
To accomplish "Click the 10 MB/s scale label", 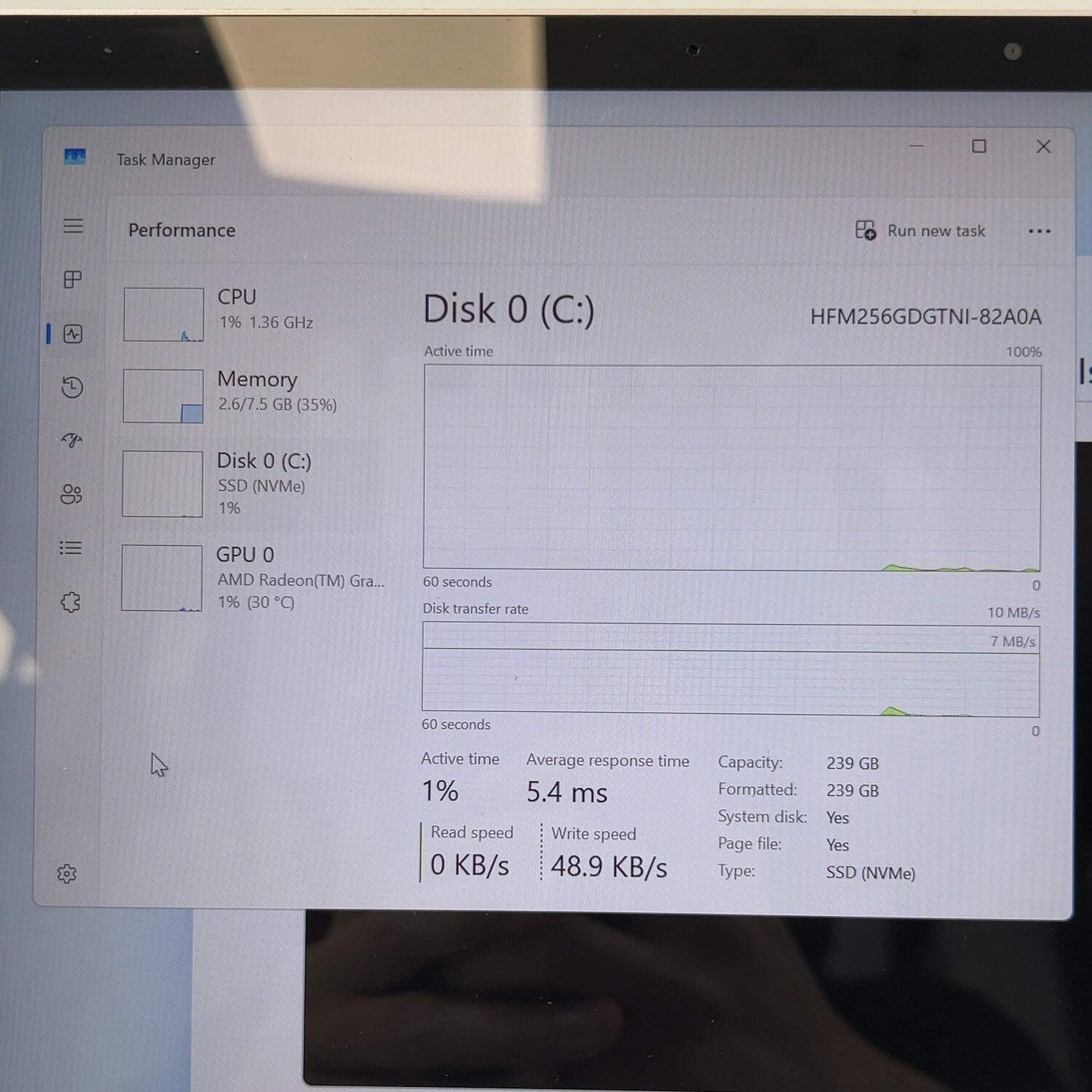I will coord(1013,612).
